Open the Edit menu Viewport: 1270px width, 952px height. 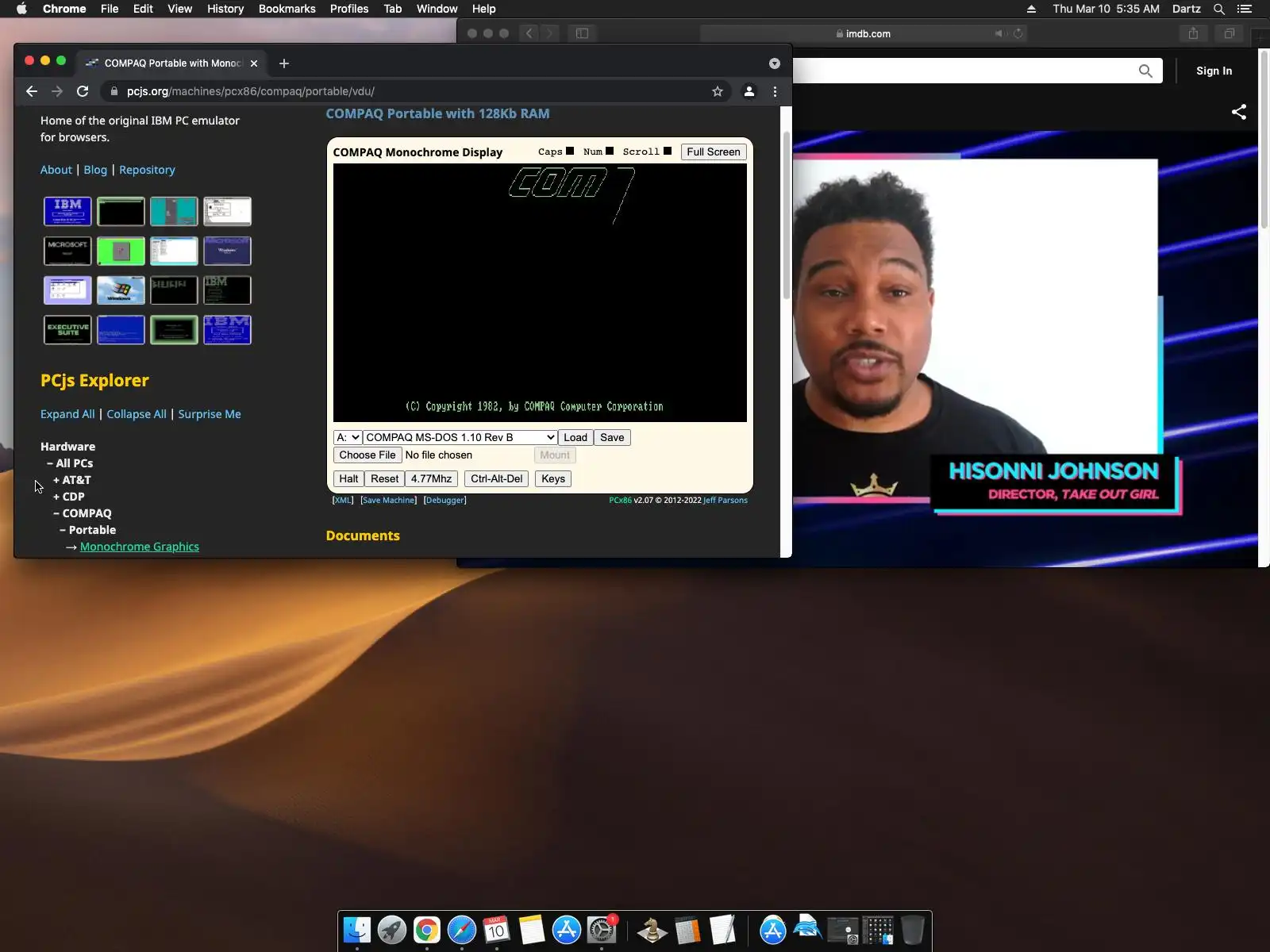coord(143,9)
